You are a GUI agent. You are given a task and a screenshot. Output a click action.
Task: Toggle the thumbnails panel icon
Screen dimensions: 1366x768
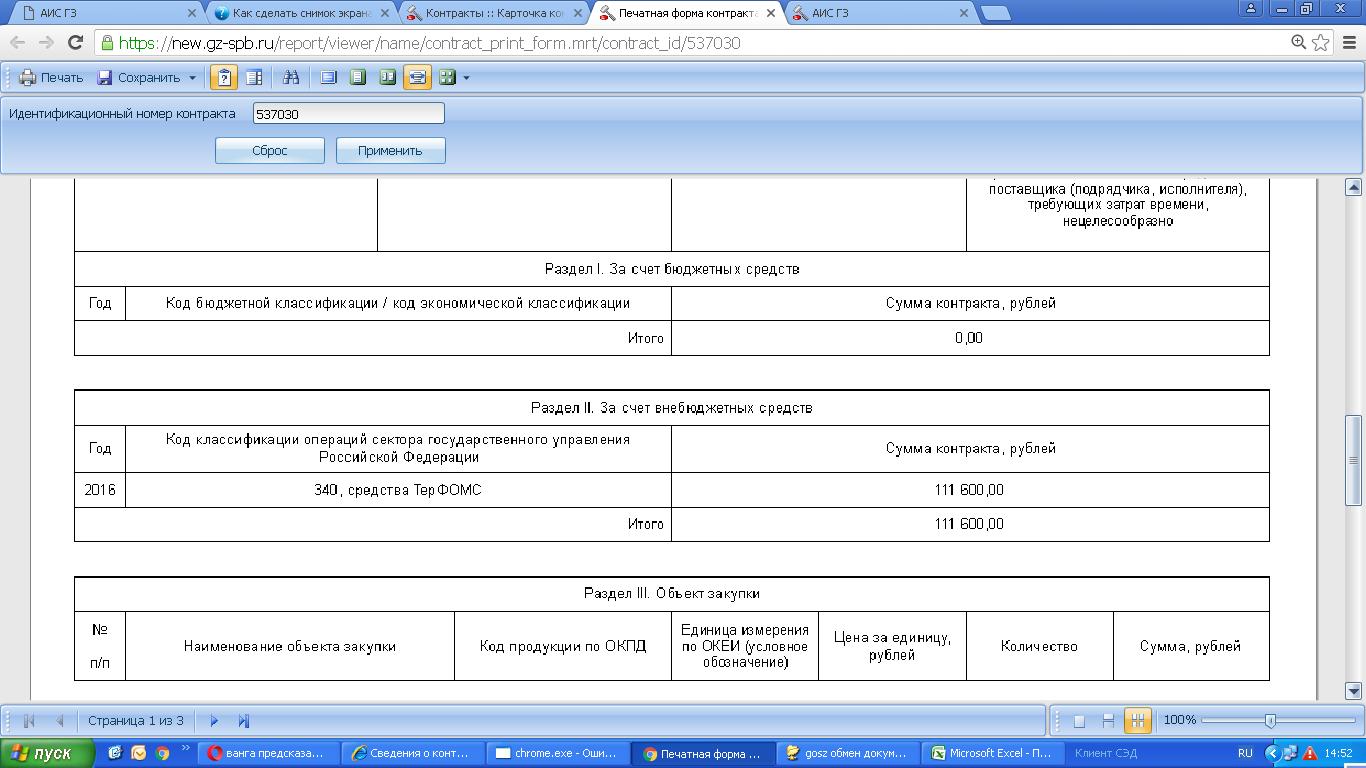point(254,77)
